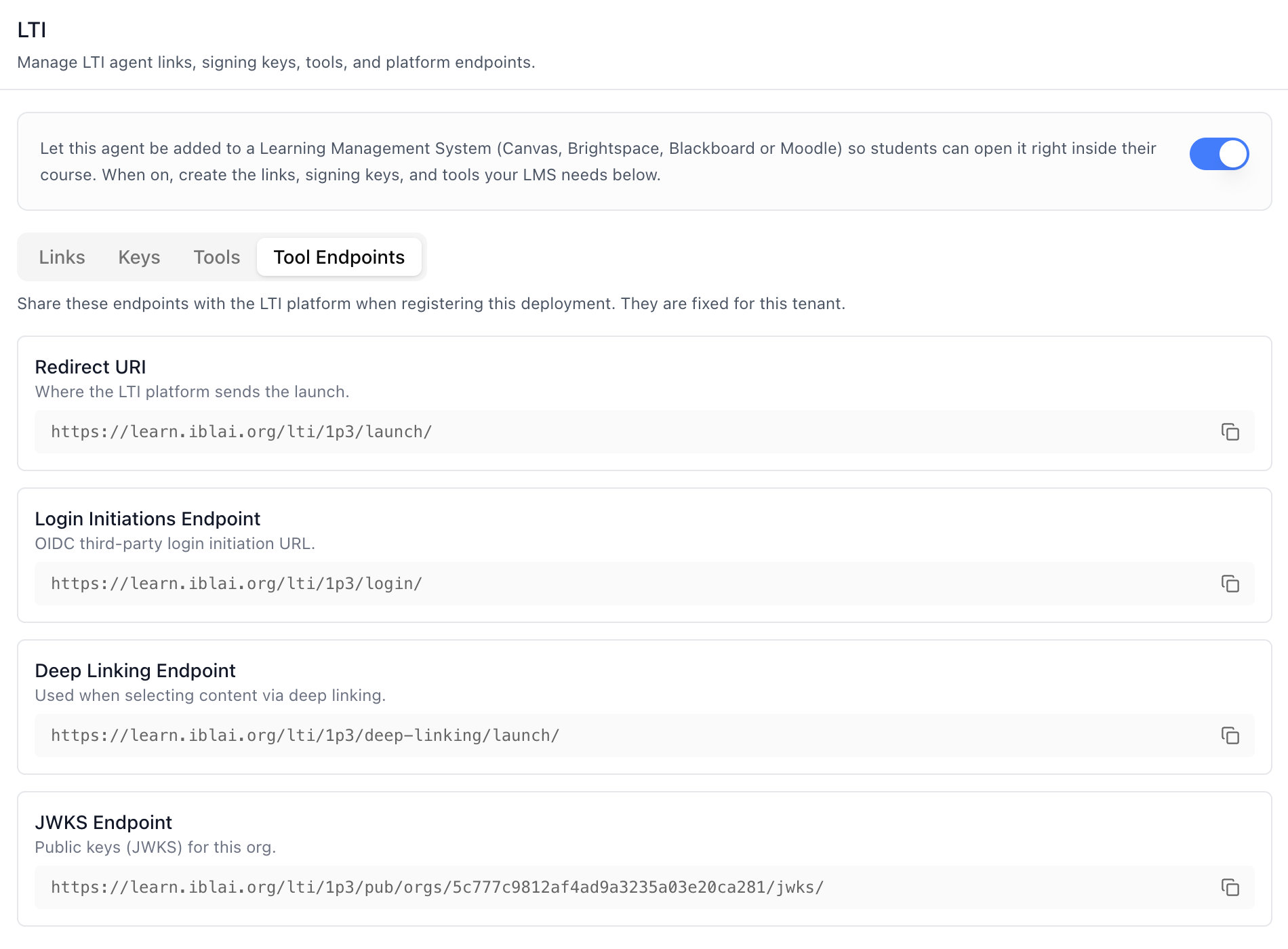Click the login URL https://learn.iblai.org/lti/1p3/login/
This screenshot has height=949, width=1288.
coord(237,584)
